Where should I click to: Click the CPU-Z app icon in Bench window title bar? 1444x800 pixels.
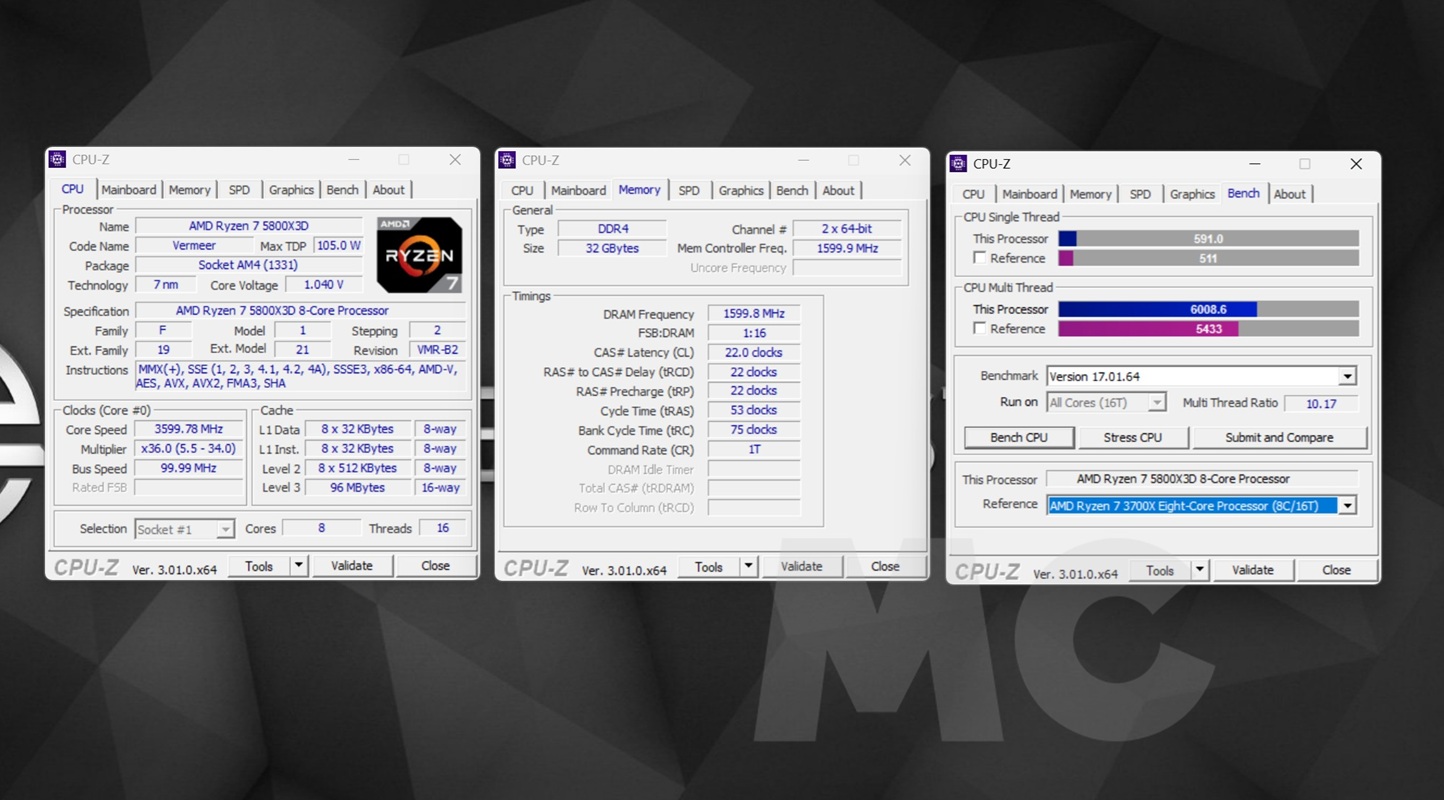tap(959, 164)
